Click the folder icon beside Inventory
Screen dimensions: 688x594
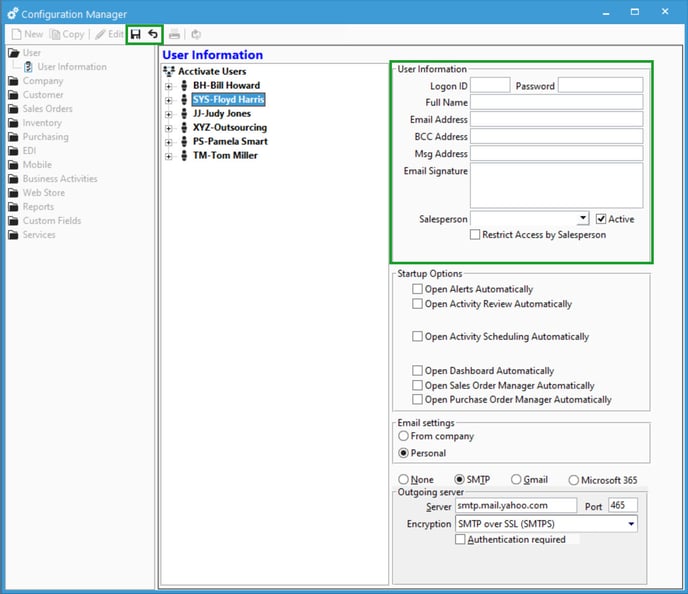coord(14,123)
